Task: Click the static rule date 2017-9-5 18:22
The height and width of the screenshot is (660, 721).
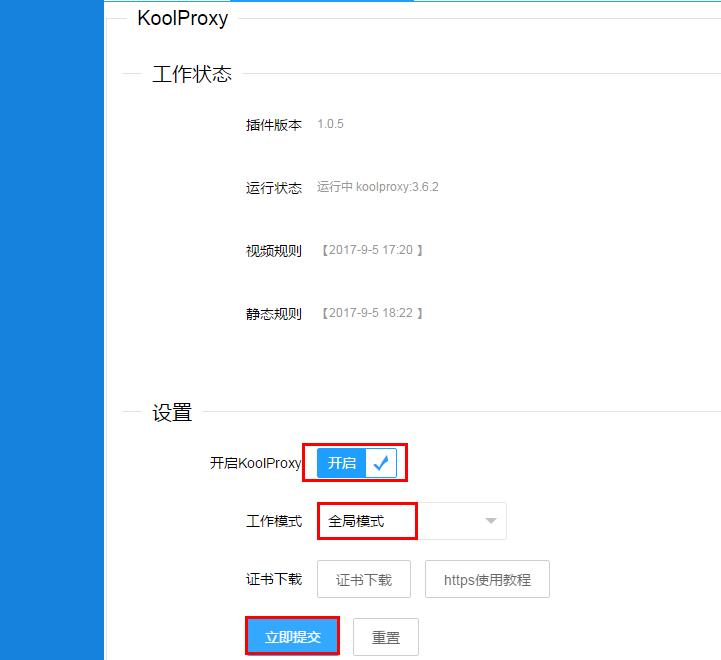Action: click(372, 313)
